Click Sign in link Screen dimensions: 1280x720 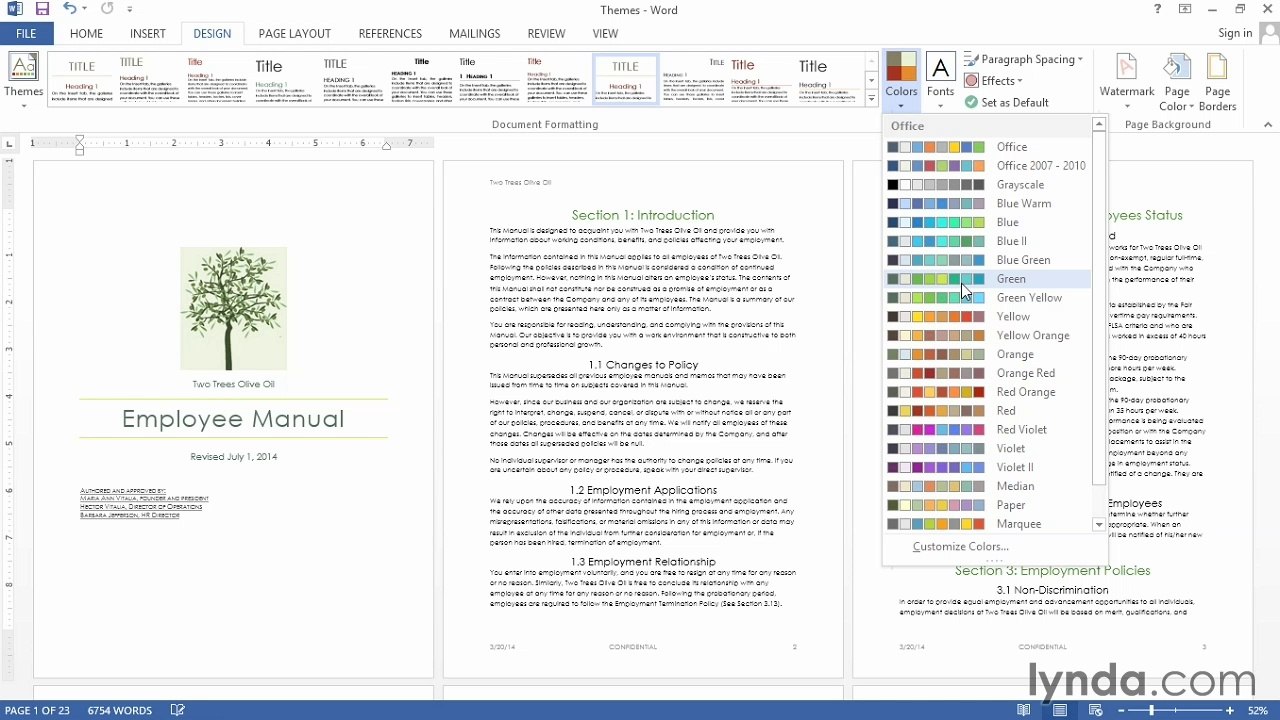coord(1235,33)
